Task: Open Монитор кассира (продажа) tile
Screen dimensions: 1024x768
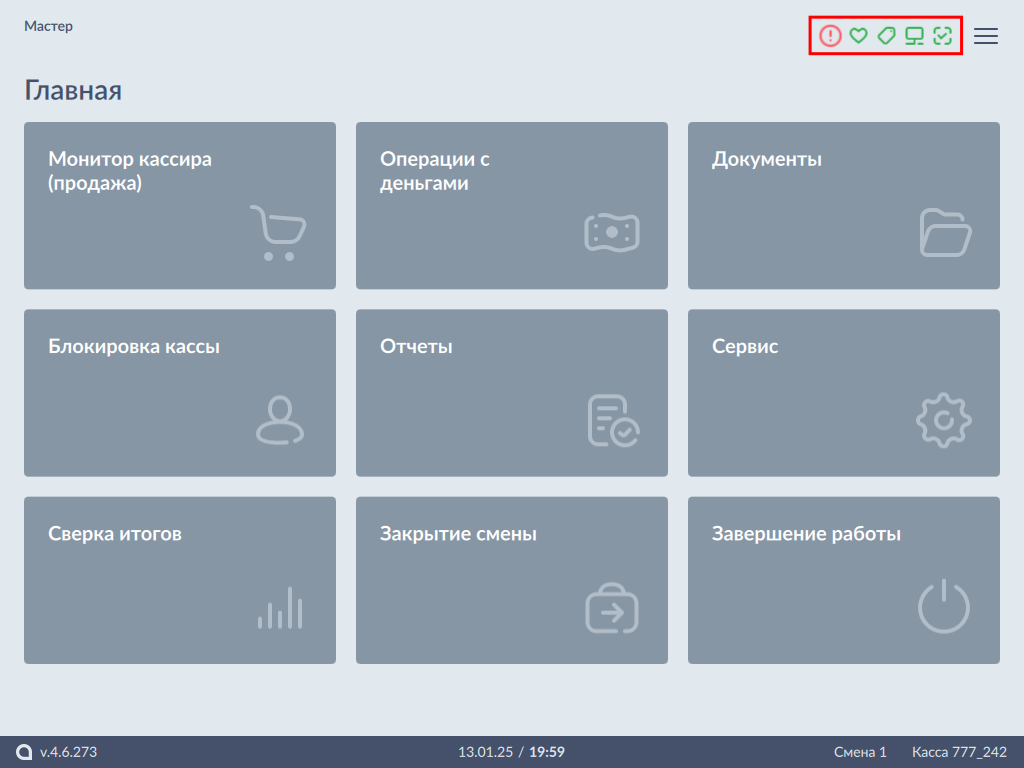Action: pyautogui.click(x=180, y=205)
